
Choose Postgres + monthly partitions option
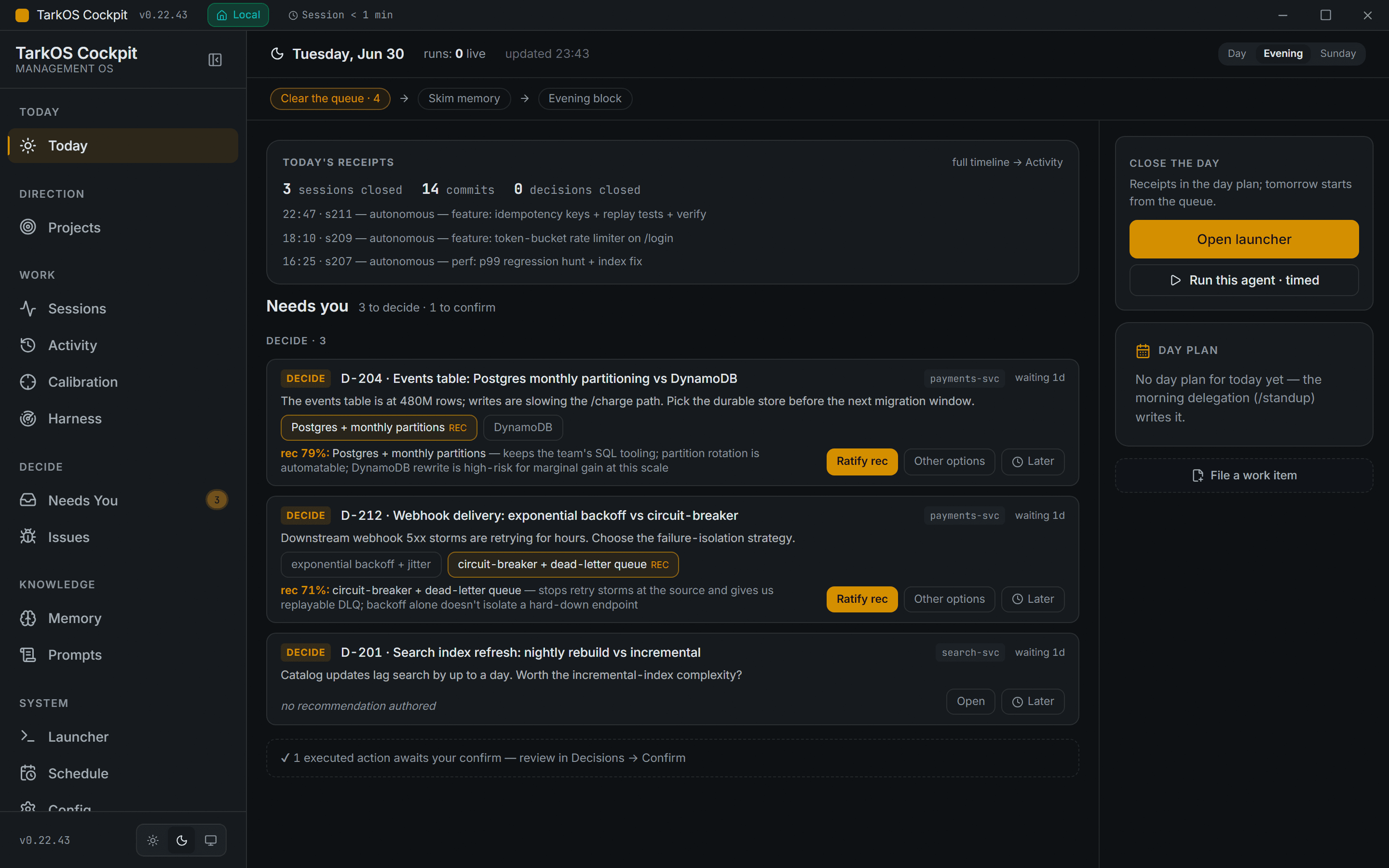379,428
